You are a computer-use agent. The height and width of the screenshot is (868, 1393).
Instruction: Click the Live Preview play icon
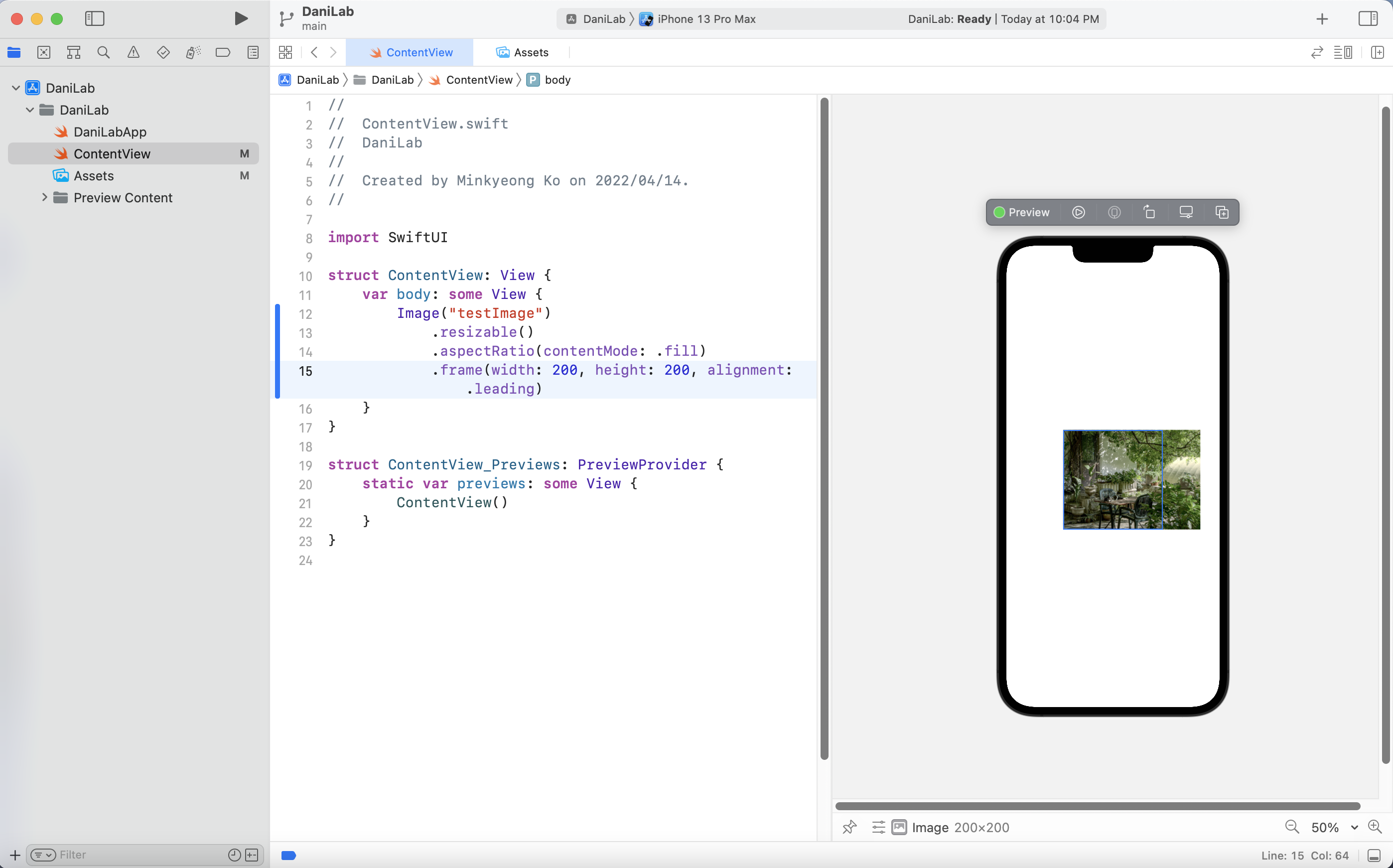[x=1079, y=212]
